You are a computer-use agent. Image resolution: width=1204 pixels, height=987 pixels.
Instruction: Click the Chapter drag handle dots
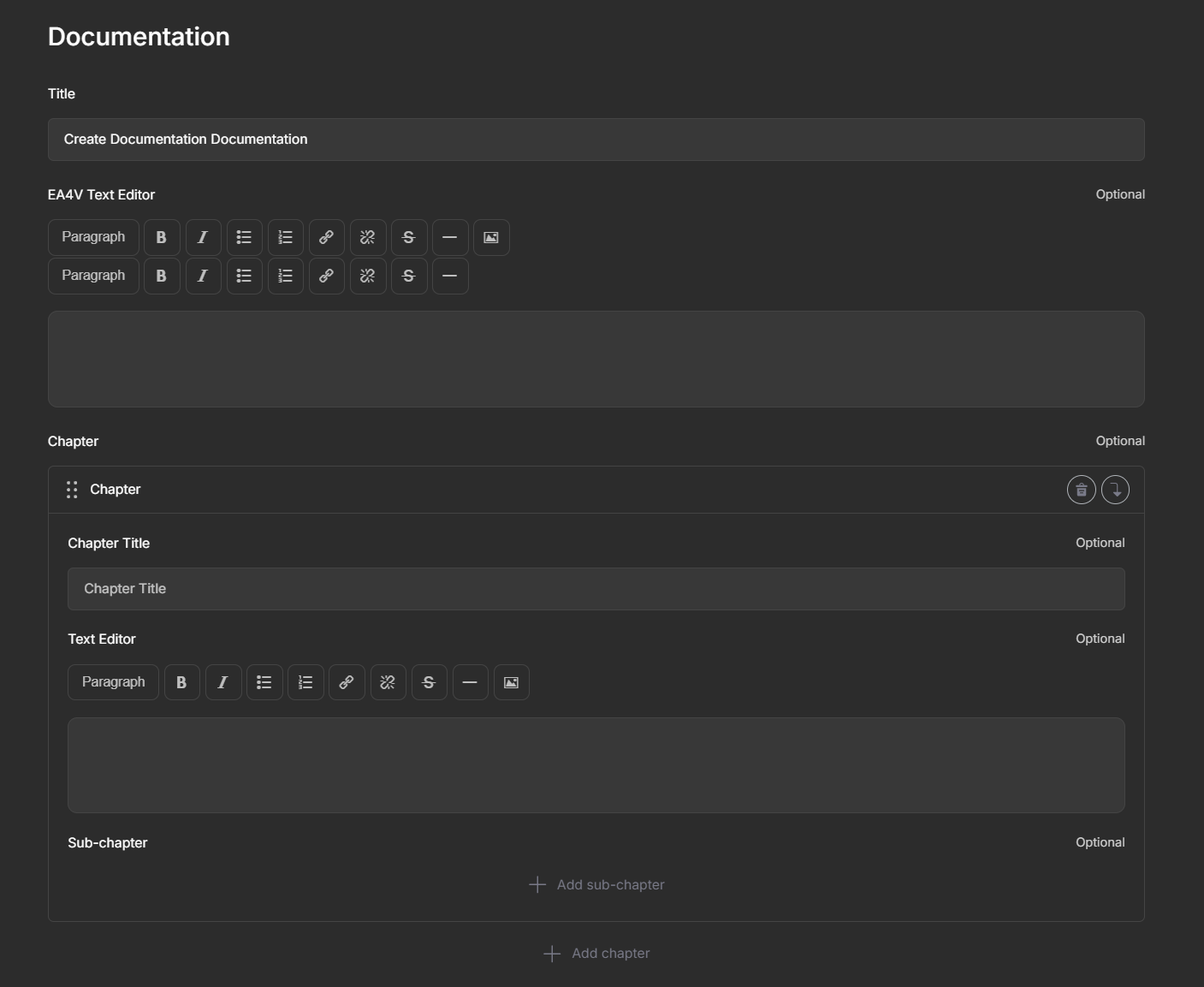72,490
